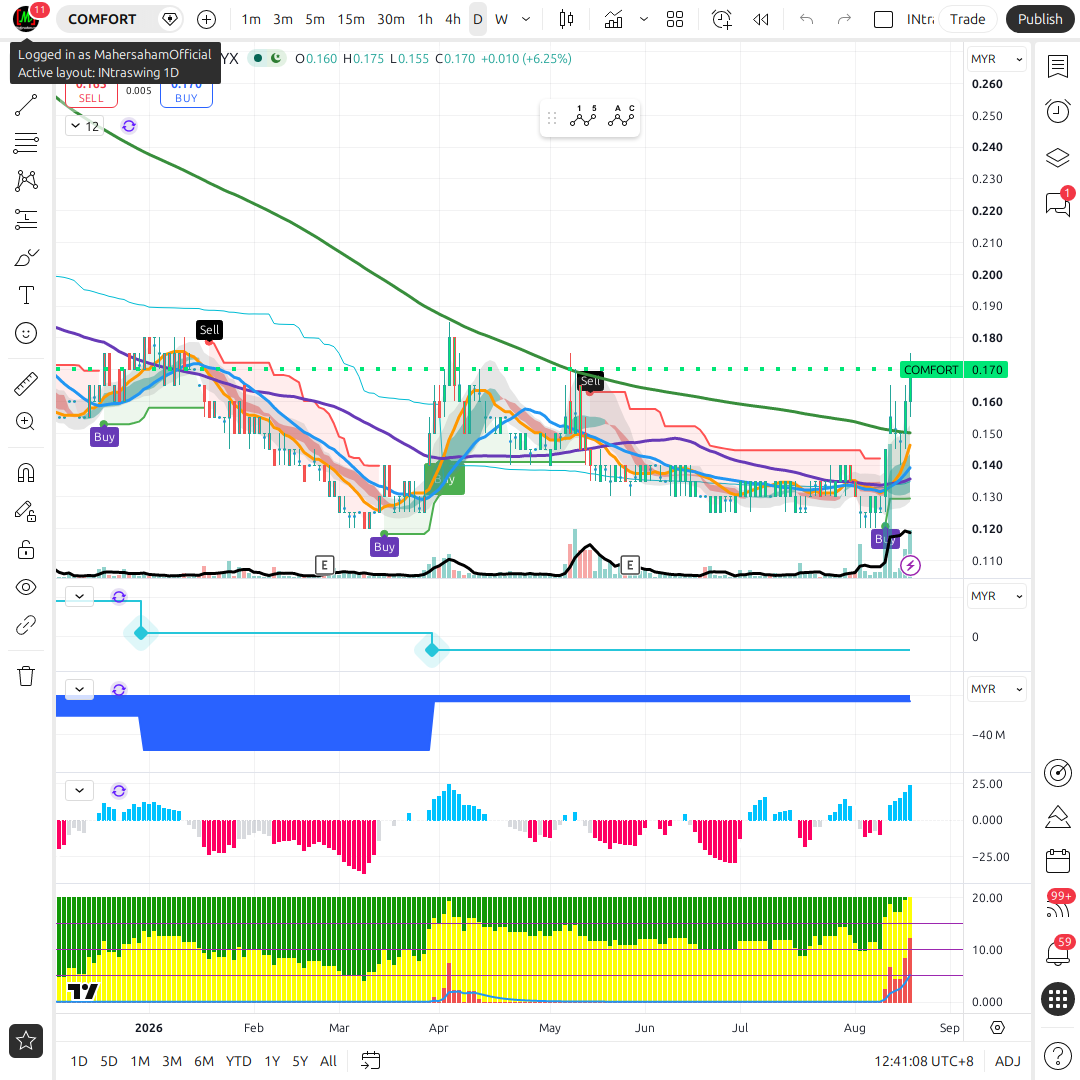Undo the last chart action
1080x1080 pixels.
(x=807, y=19)
